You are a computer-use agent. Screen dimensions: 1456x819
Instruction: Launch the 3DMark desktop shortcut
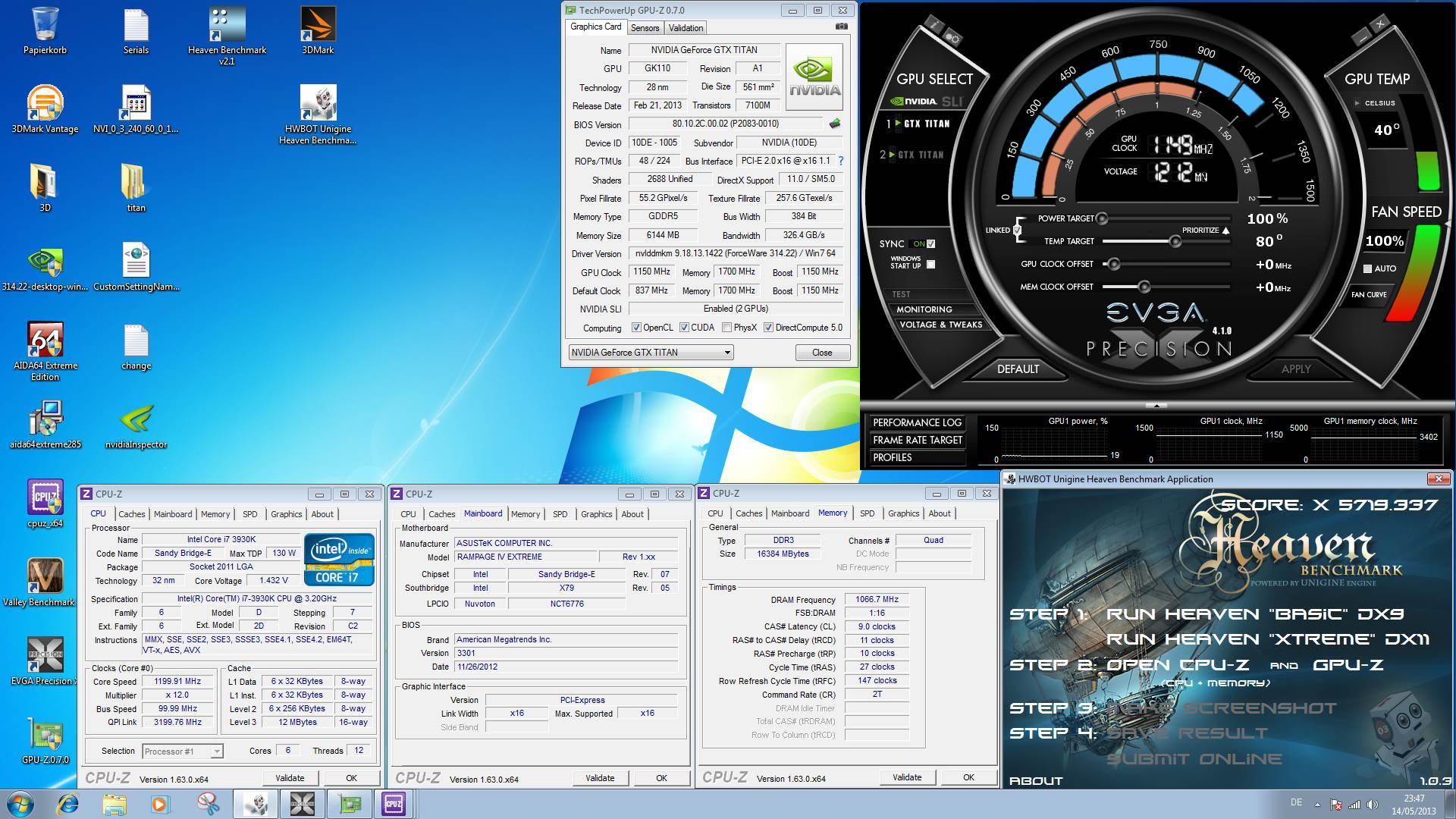pyautogui.click(x=318, y=30)
